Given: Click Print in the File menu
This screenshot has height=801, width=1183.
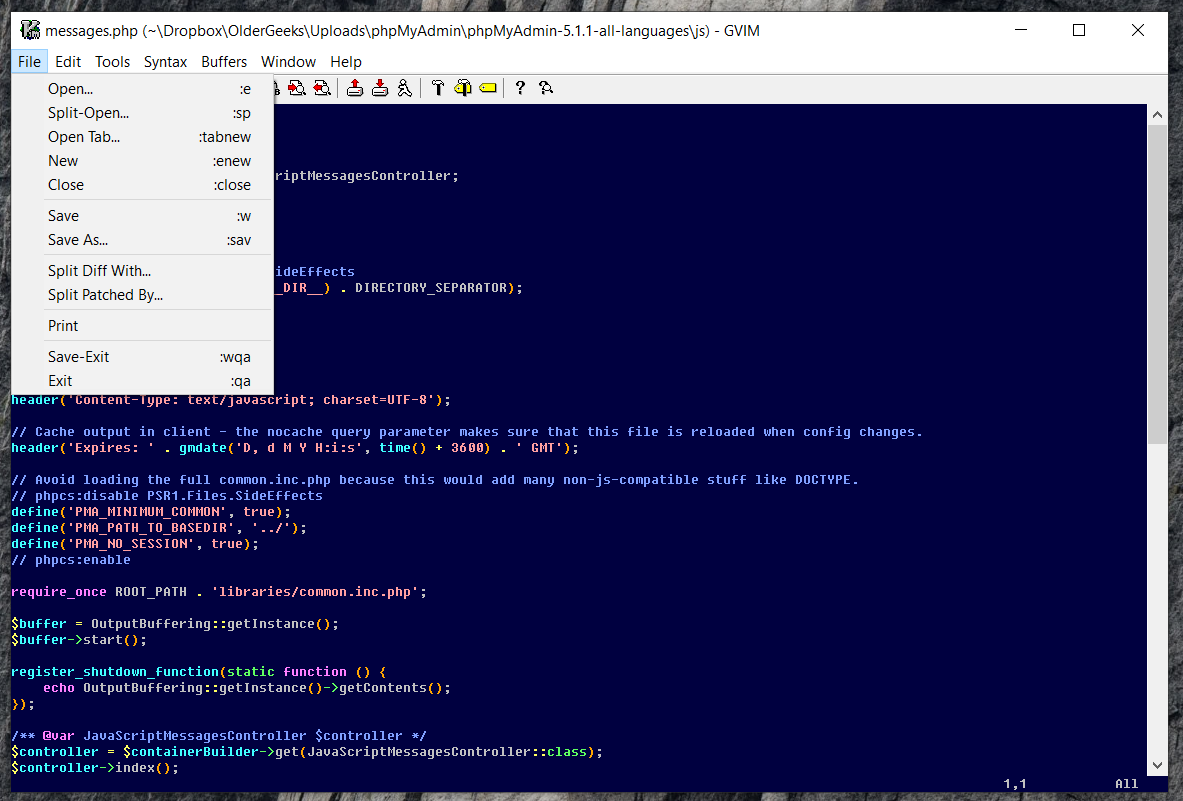Looking at the screenshot, I should [x=63, y=325].
